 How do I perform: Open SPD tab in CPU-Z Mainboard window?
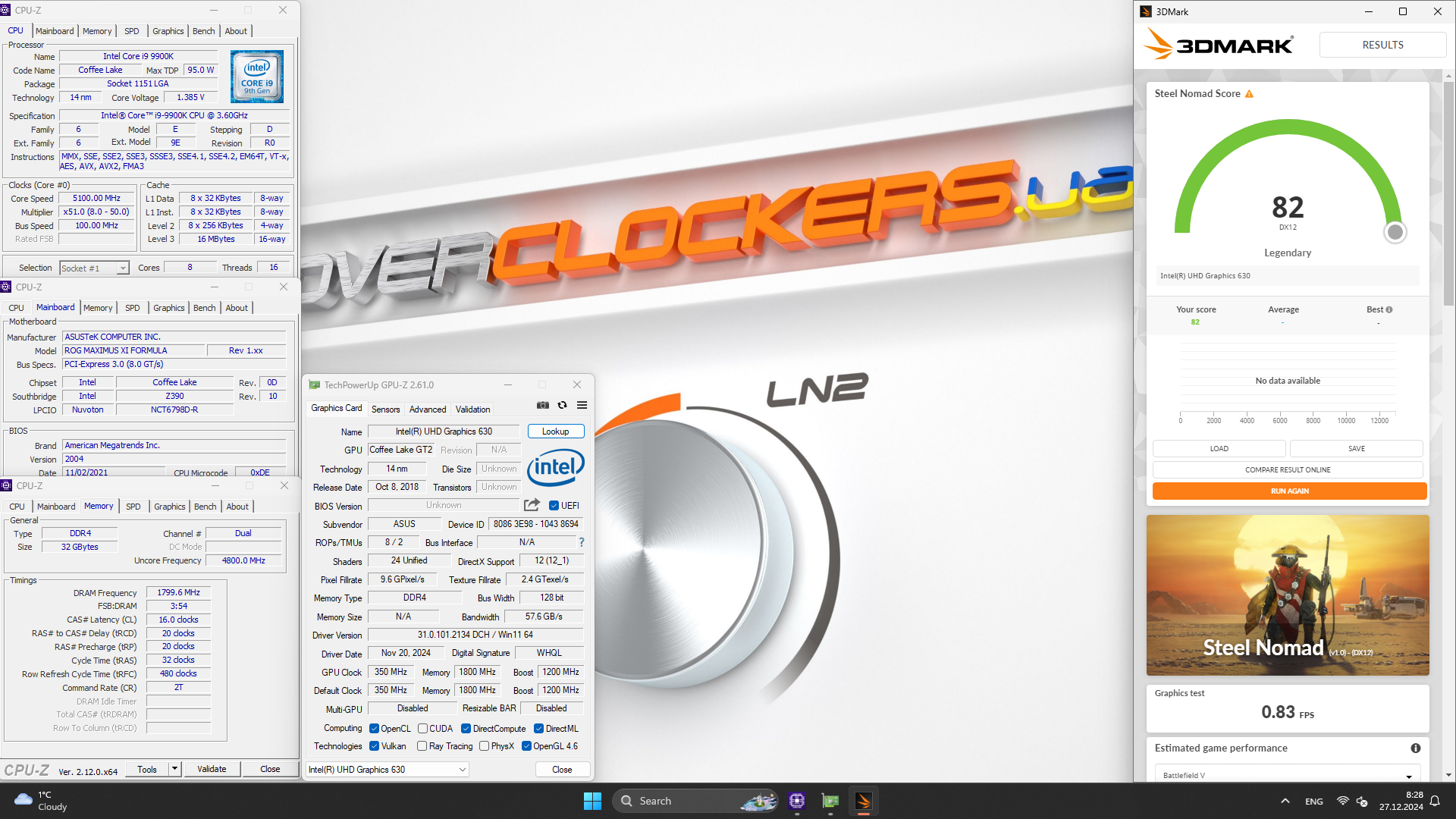click(133, 308)
